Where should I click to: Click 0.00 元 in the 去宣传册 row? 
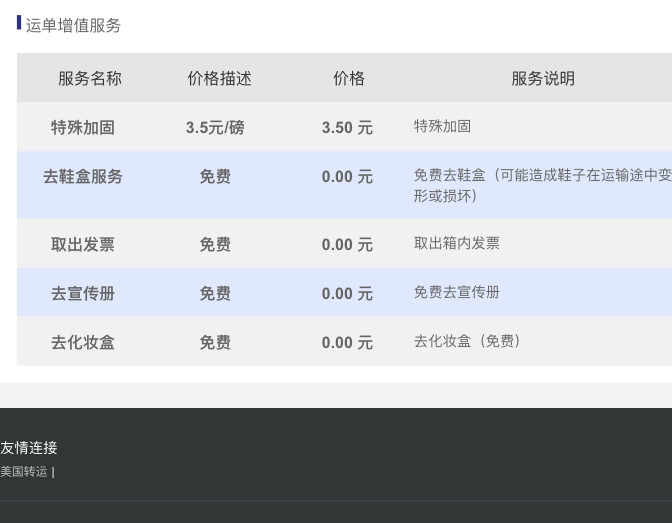coord(347,293)
